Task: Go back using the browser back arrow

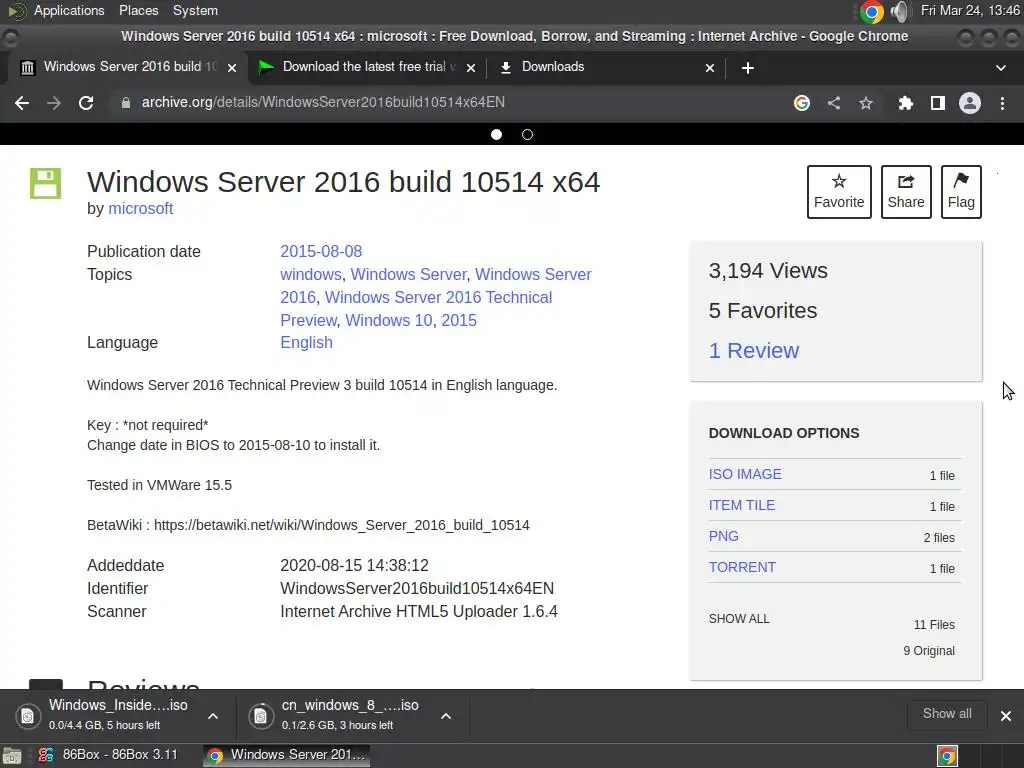Action: point(22,103)
